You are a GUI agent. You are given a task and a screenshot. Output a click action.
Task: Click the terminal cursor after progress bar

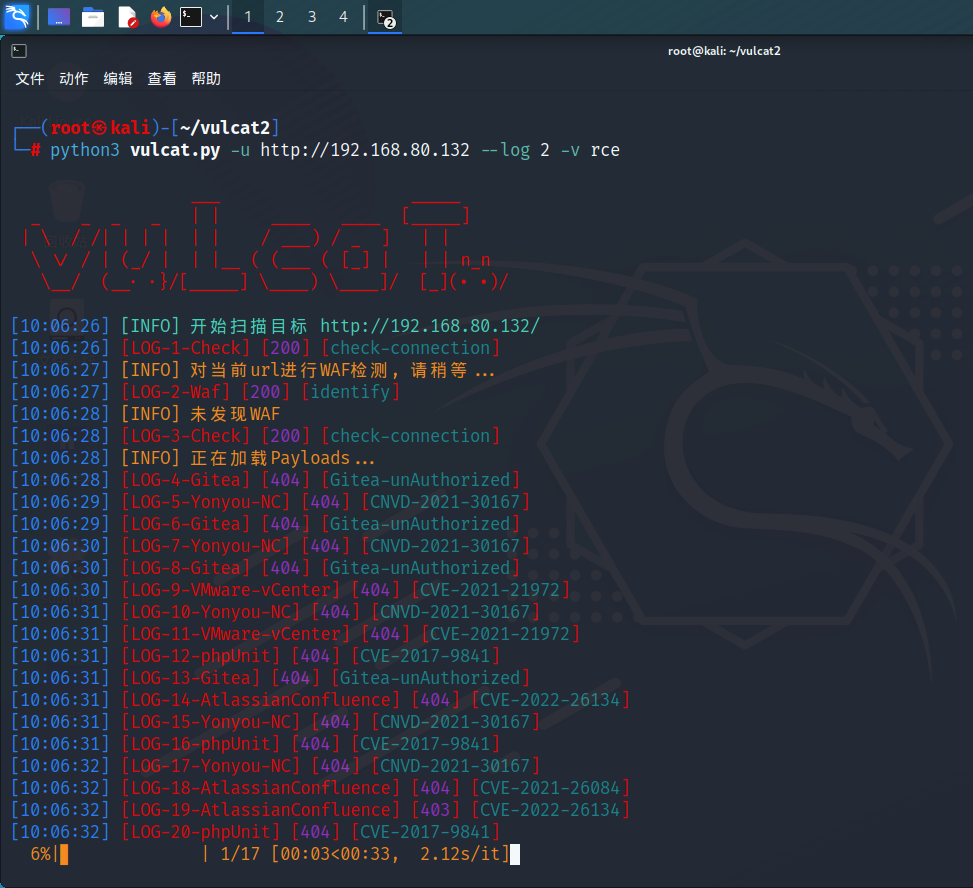pos(515,854)
